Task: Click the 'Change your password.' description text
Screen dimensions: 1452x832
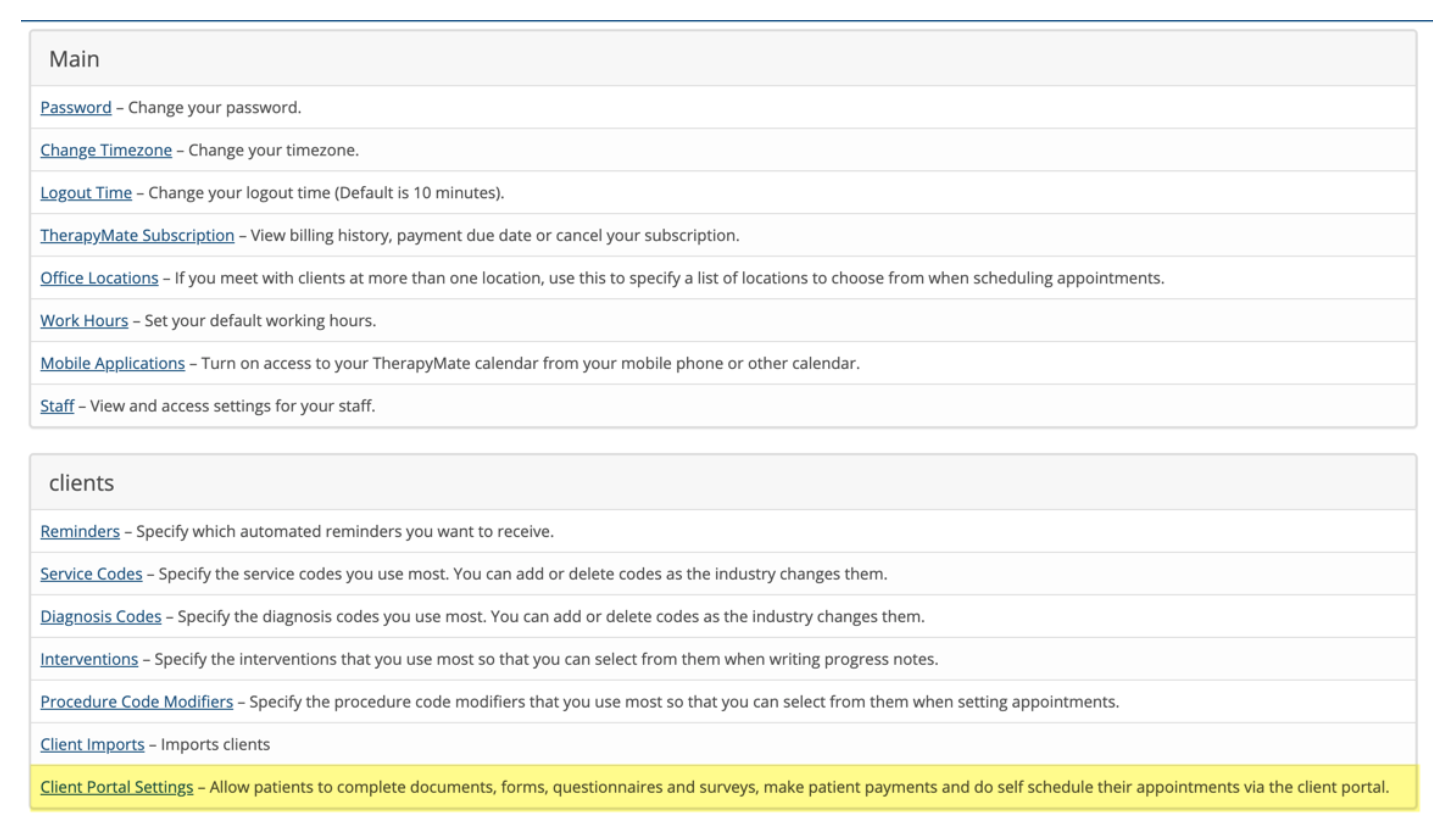Action: (214, 107)
